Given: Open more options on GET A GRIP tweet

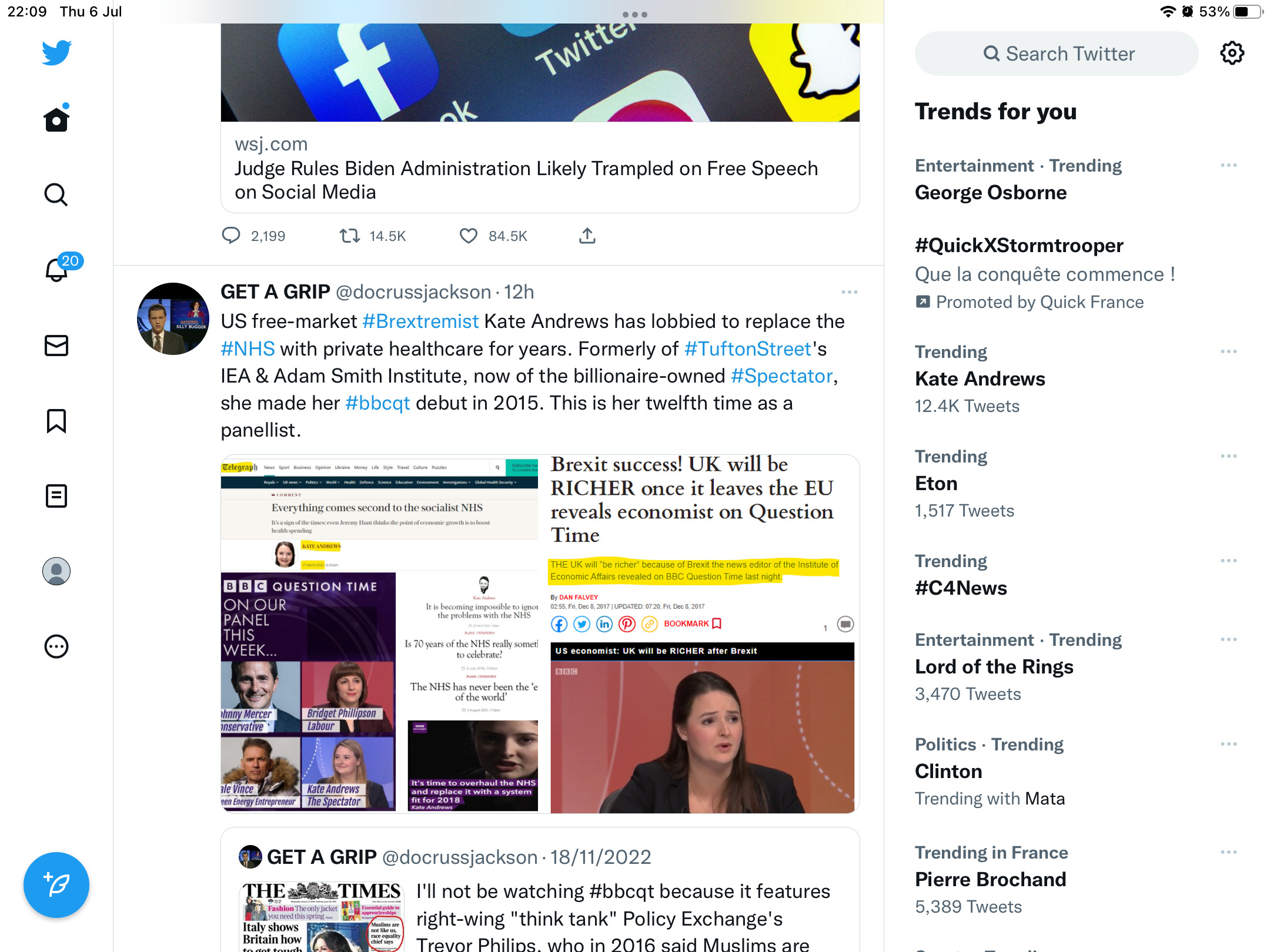Looking at the screenshot, I should click(849, 292).
